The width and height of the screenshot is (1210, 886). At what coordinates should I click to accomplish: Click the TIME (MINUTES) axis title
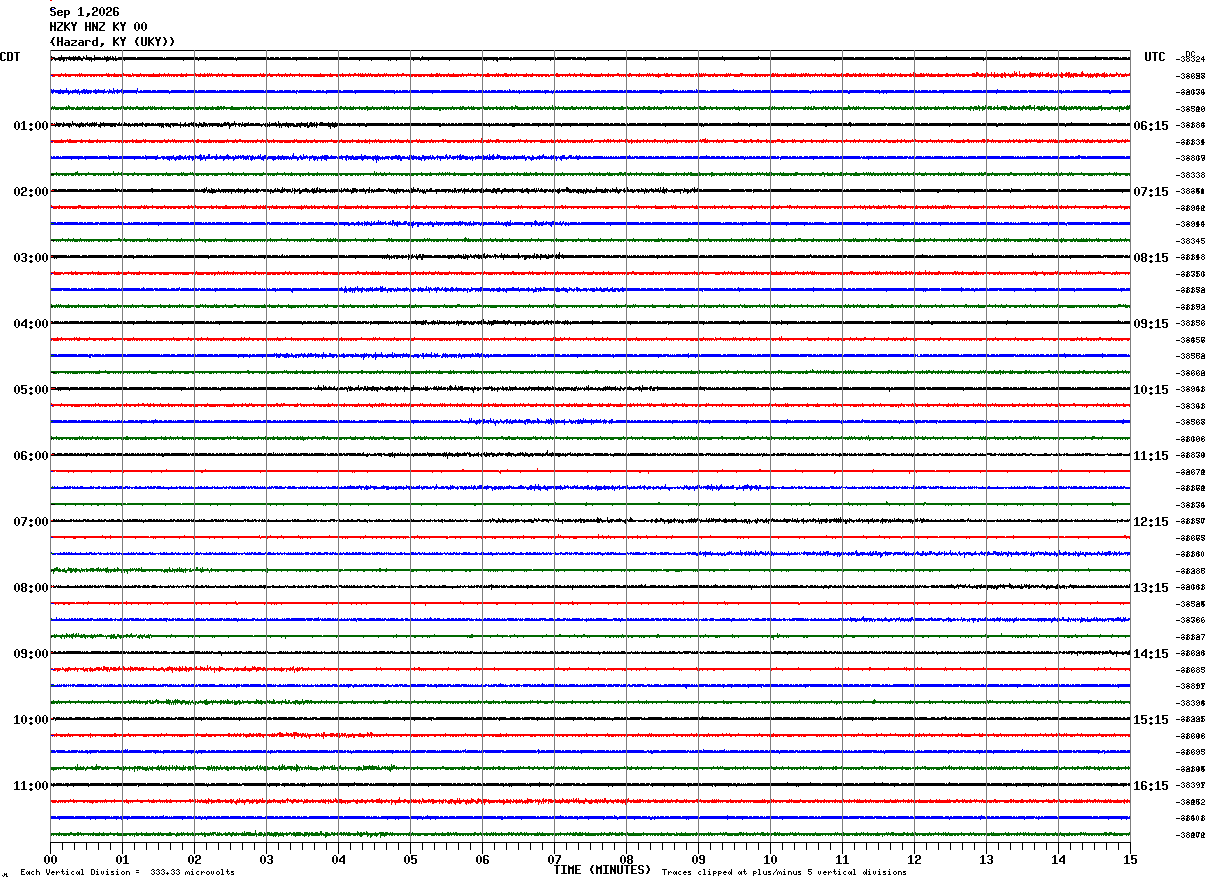pos(602,870)
